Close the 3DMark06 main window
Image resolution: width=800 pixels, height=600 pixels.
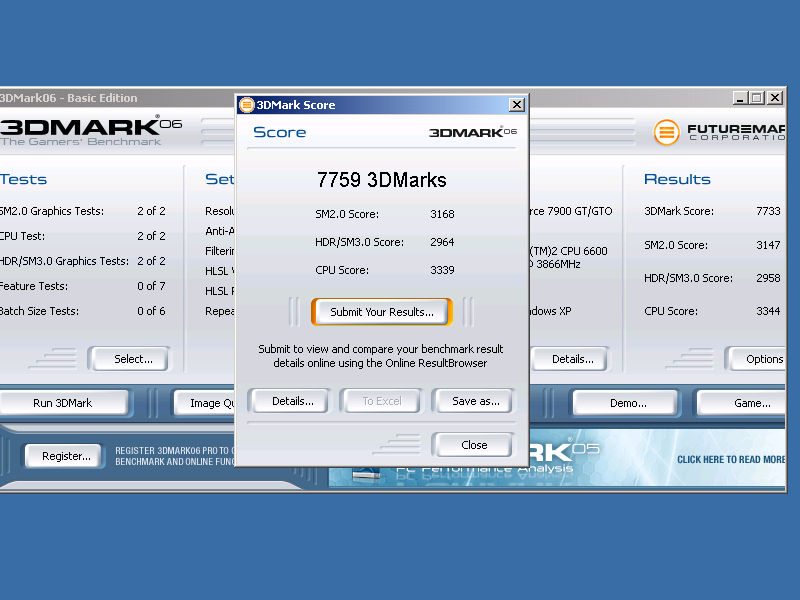[775, 97]
